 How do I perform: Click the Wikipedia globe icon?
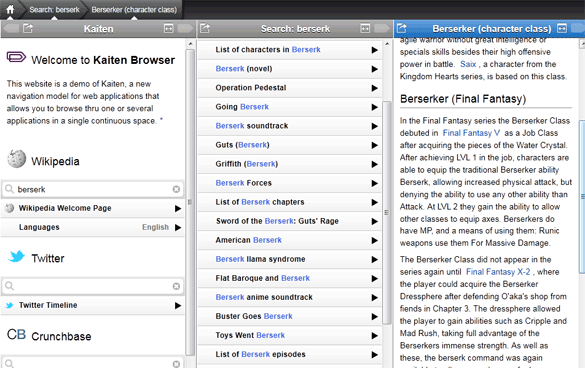click(x=16, y=159)
